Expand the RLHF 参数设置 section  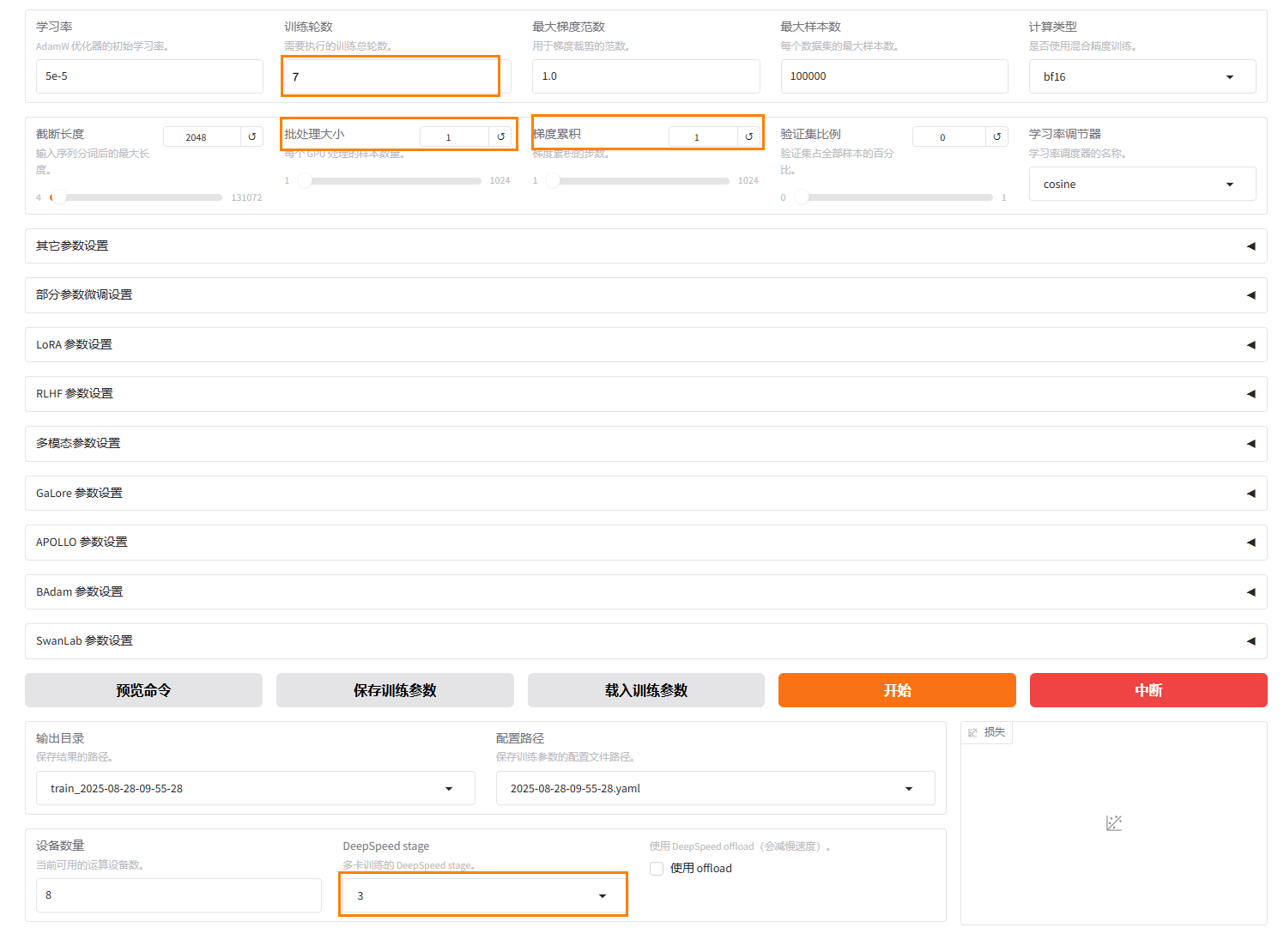tap(645, 394)
